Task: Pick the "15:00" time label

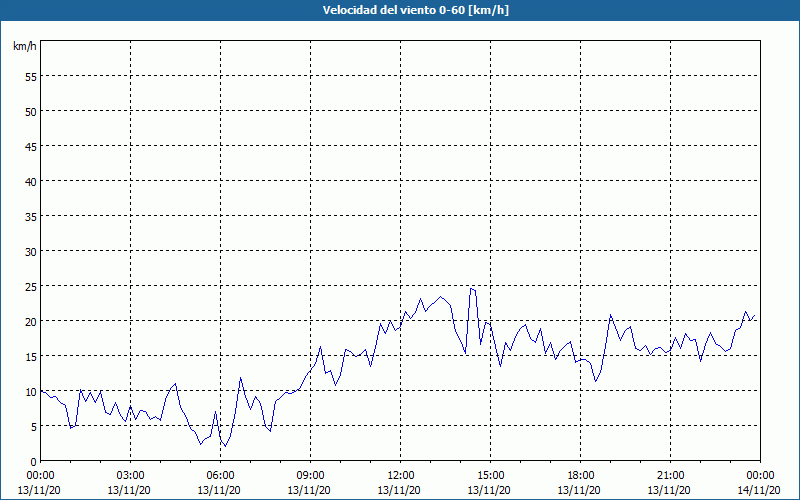Action: [x=490, y=476]
